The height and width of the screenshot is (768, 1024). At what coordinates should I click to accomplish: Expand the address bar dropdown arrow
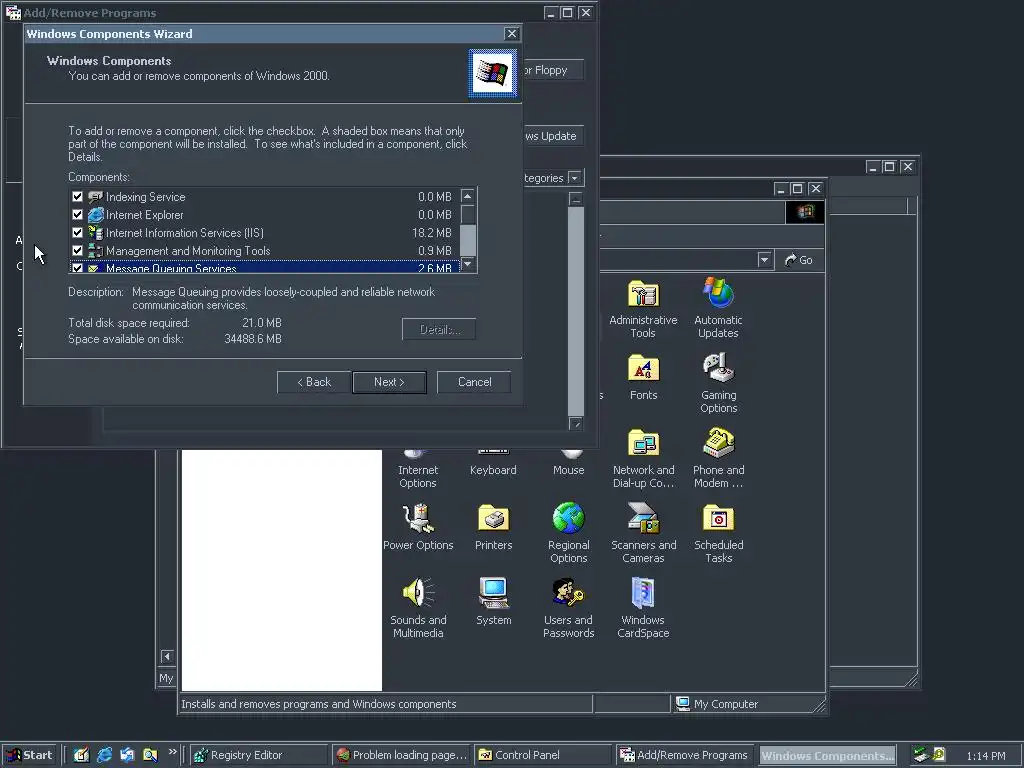[764, 260]
